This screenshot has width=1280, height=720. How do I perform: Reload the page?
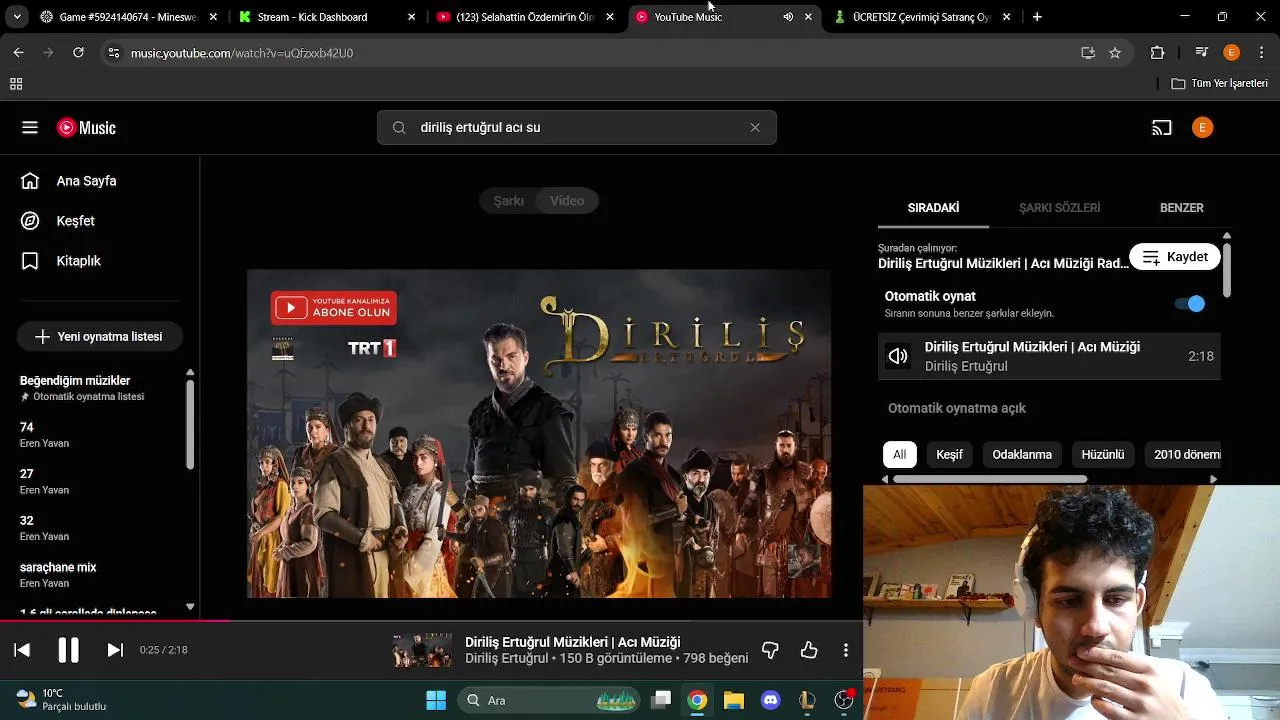coord(78,53)
